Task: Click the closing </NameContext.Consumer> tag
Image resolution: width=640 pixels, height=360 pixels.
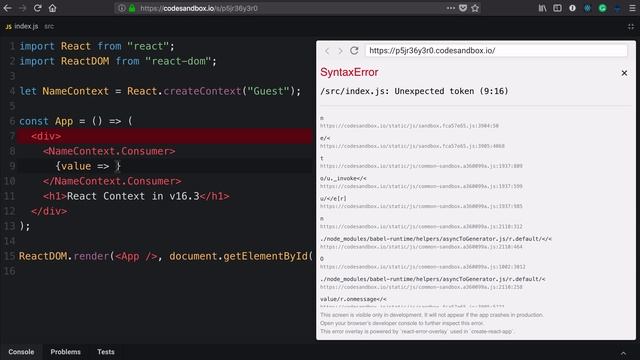Action: tap(112, 181)
